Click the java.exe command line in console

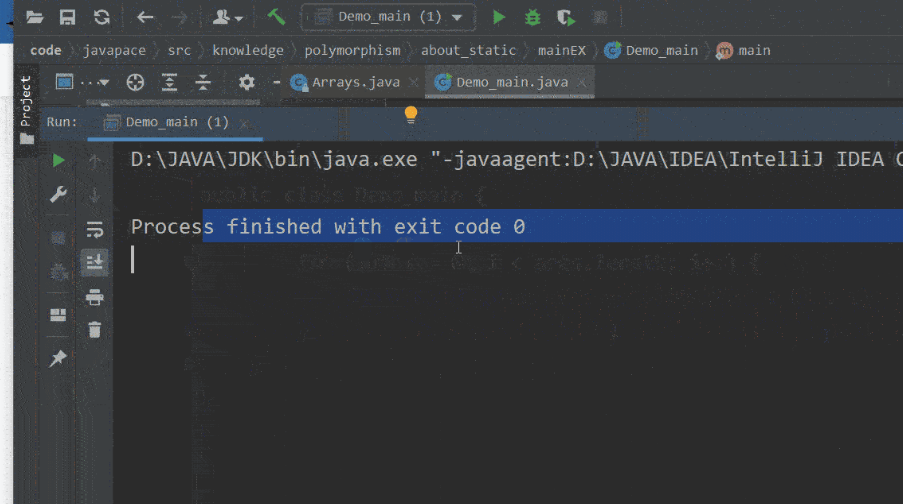tap(517, 160)
